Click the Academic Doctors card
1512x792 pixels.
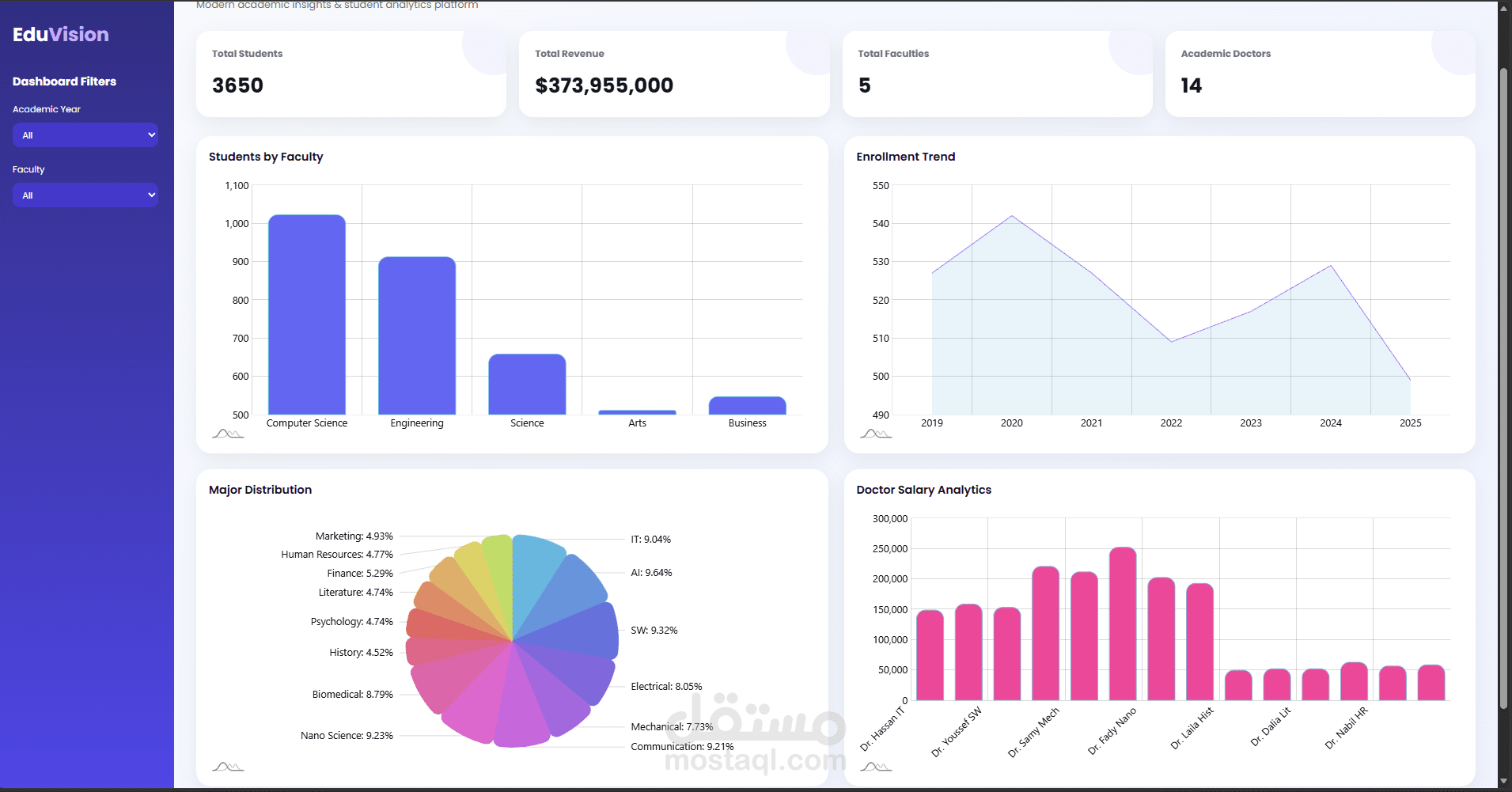point(1321,74)
